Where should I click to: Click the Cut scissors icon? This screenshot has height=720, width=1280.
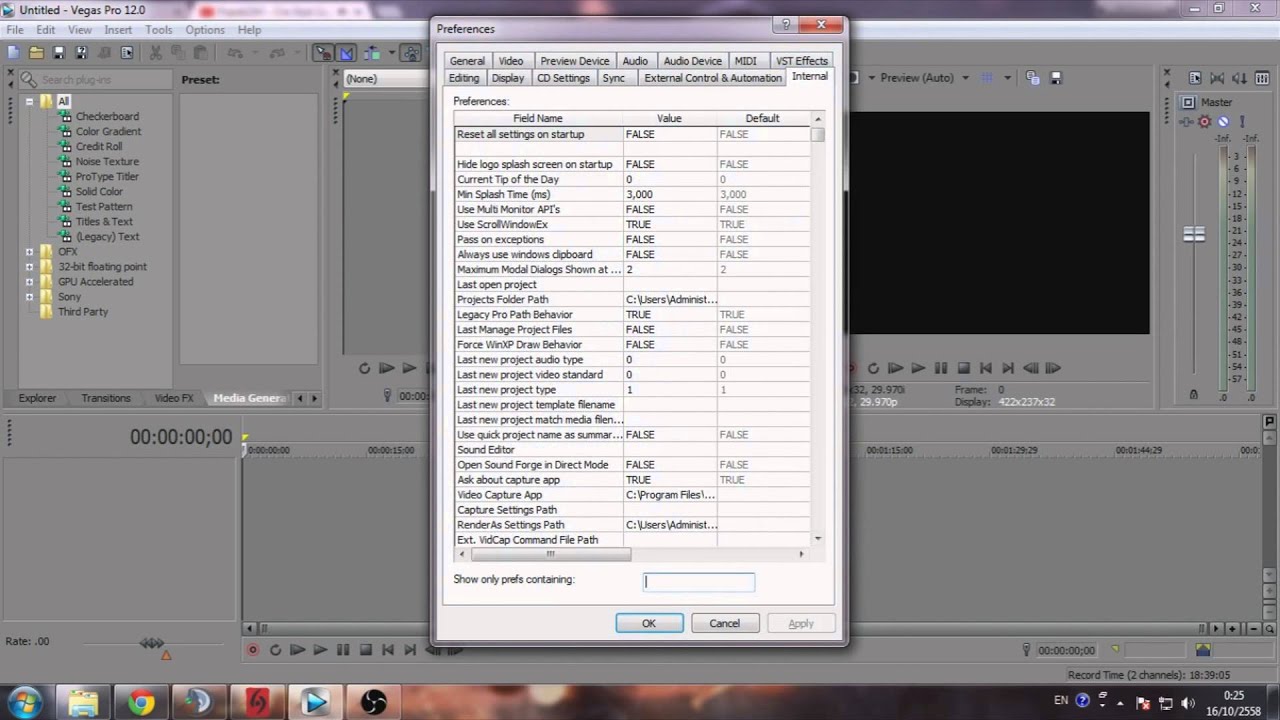tap(155, 53)
